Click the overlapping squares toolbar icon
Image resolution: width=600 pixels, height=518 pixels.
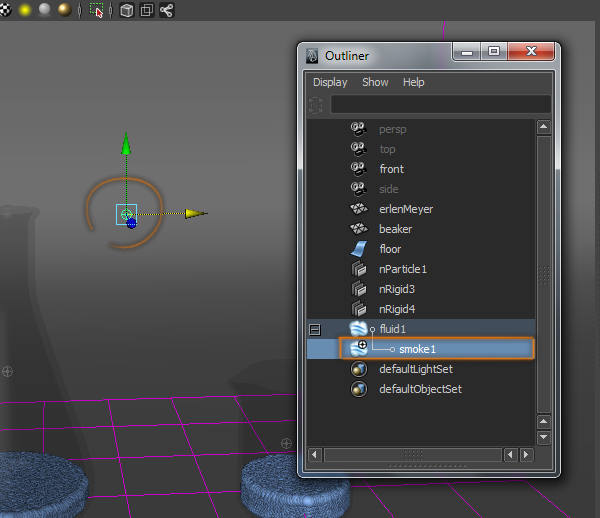(146, 11)
